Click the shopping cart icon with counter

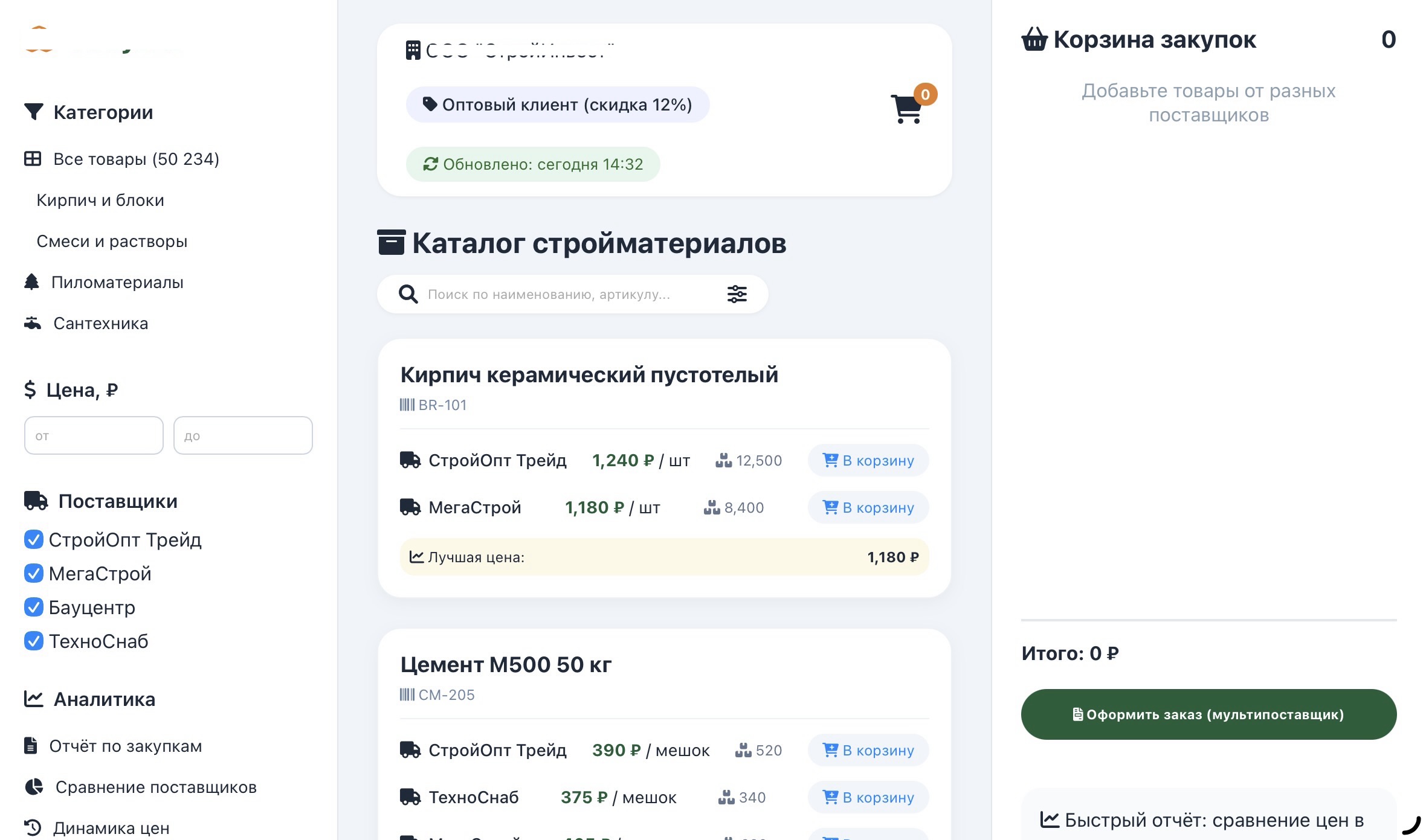(x=906, y=109)
